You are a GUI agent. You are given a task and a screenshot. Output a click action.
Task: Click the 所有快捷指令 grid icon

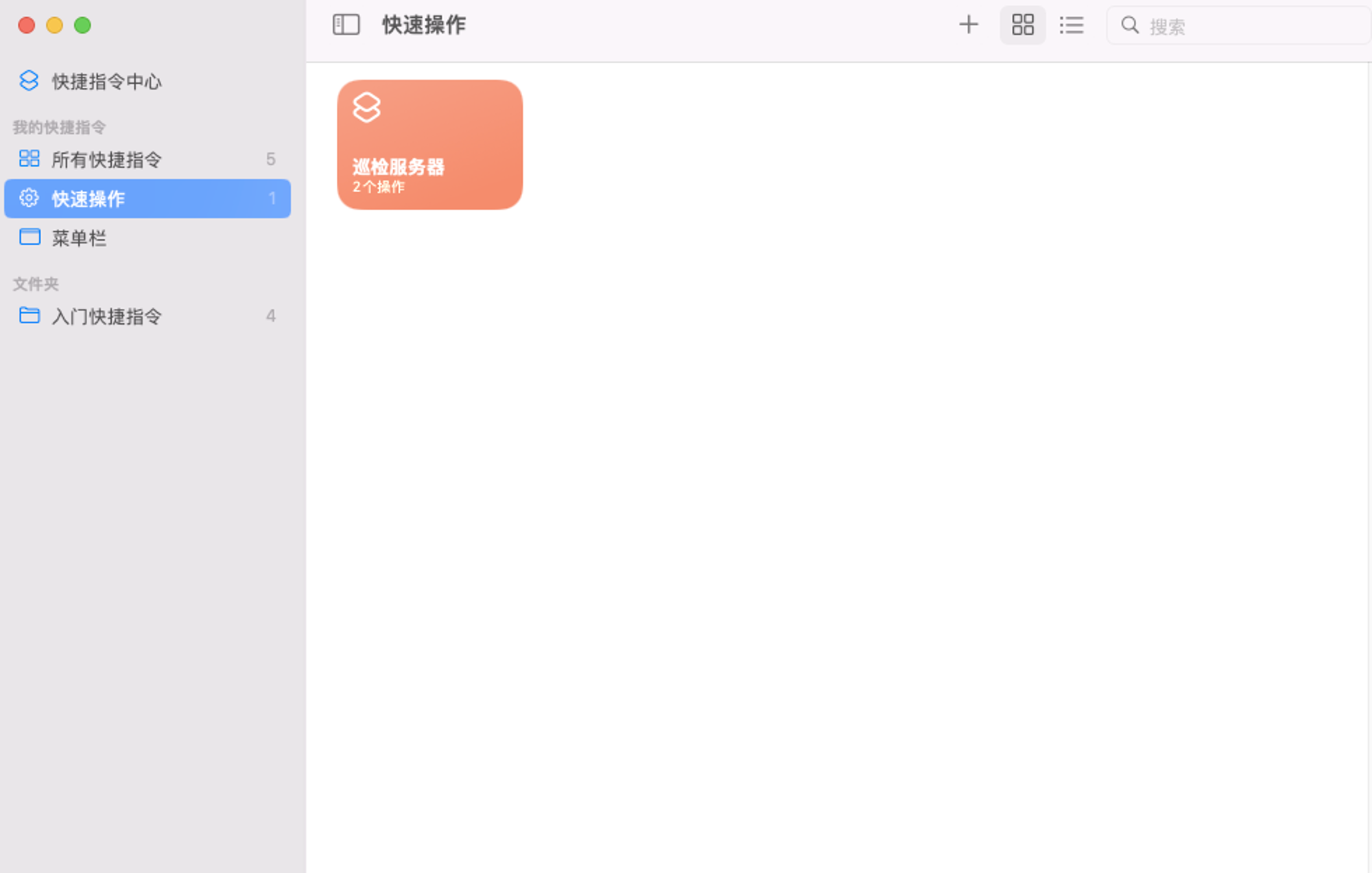[x=29, y=159]
